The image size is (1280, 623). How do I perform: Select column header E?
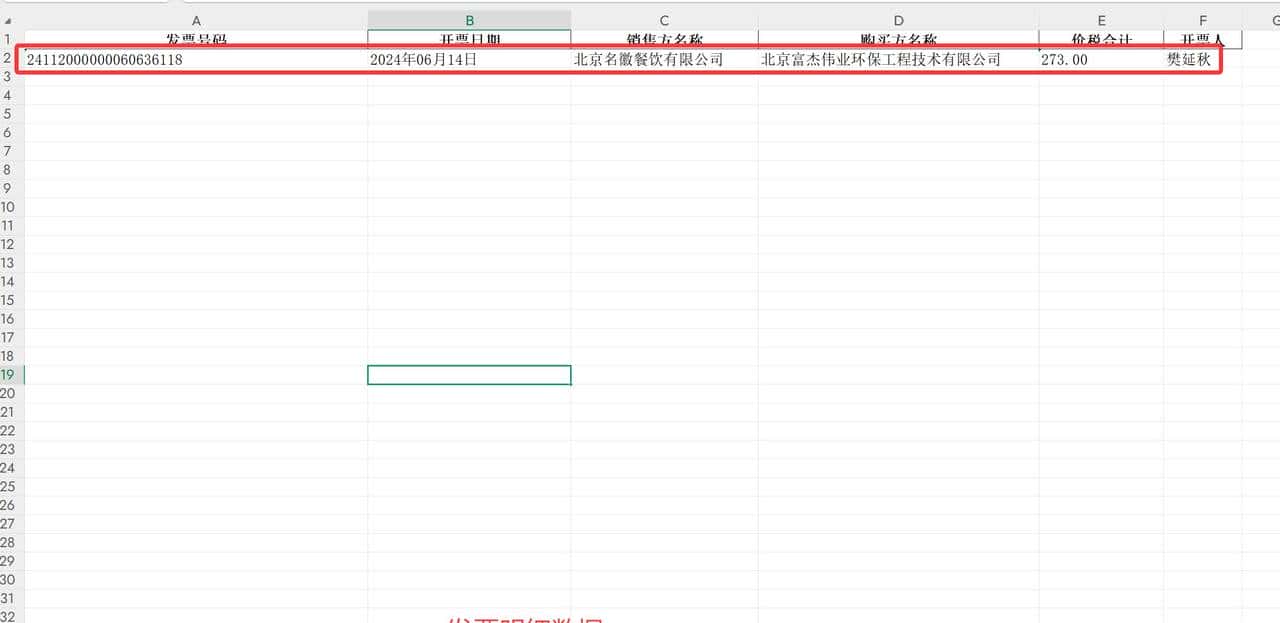1101,19
